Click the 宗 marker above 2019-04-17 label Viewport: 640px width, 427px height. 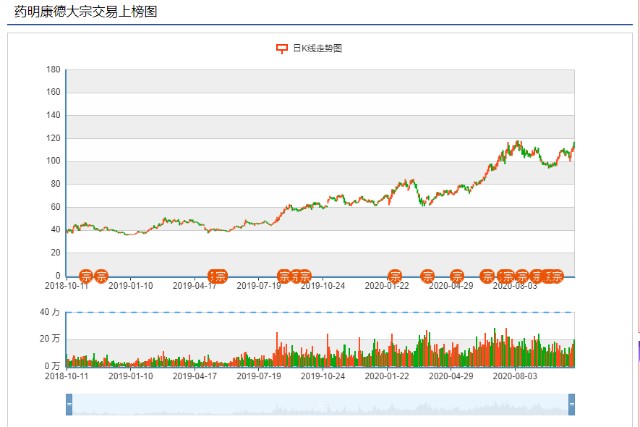pyautogui.click(x=220, y=276)
